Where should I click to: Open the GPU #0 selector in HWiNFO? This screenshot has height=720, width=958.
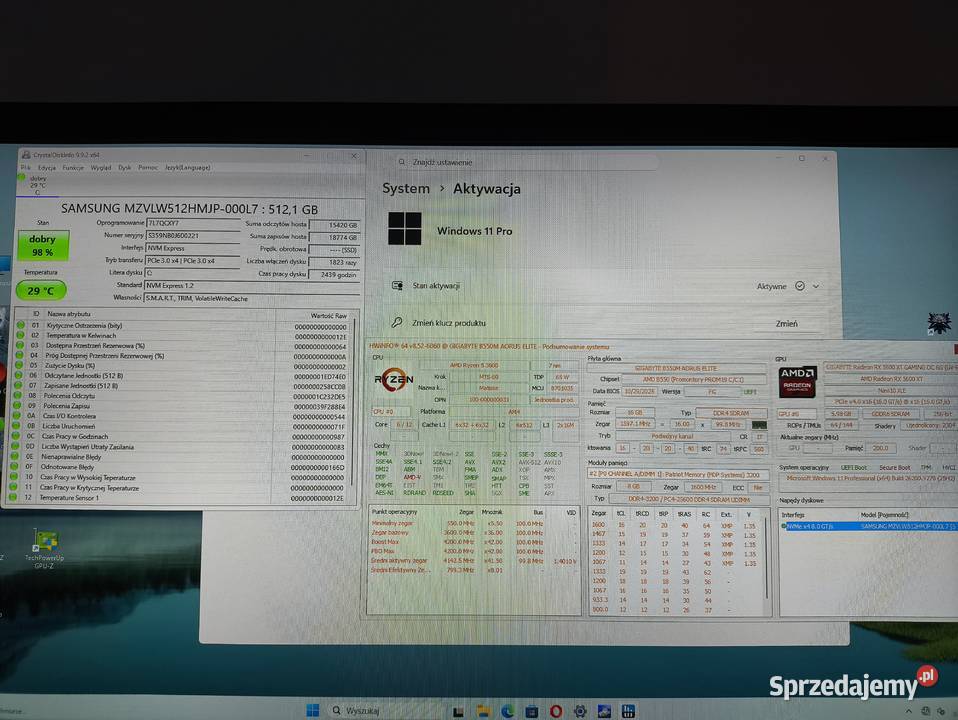pyautogui.click(x=797, y=414)
